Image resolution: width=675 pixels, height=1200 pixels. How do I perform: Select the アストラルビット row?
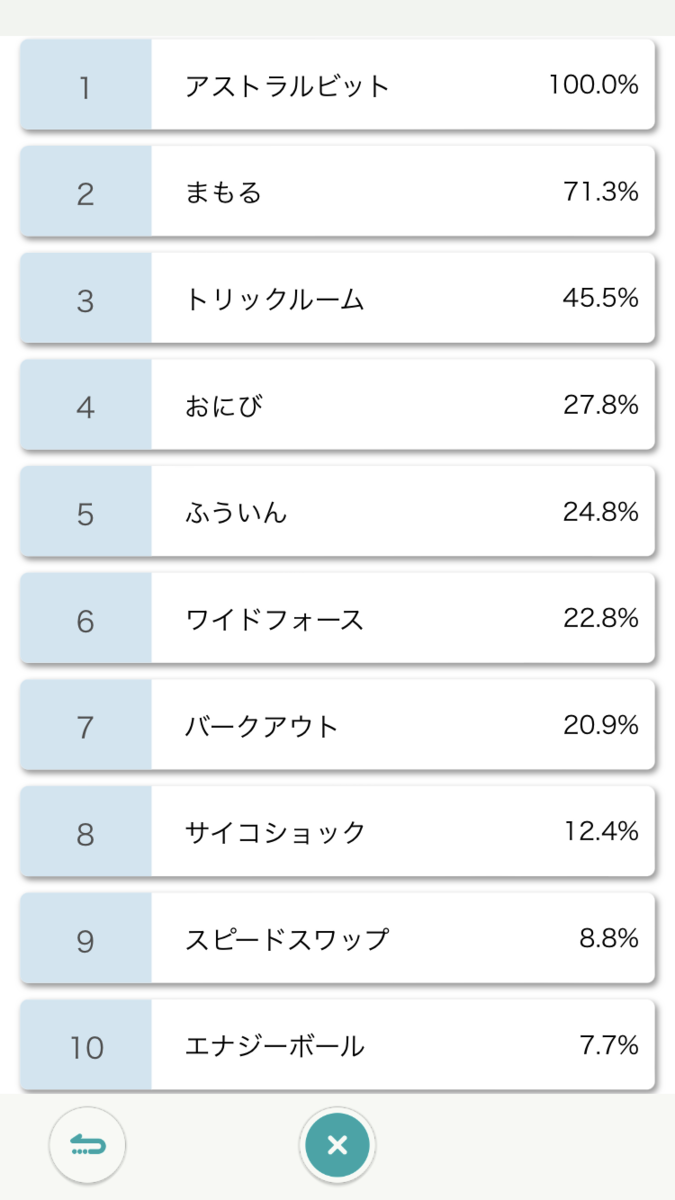pos(337,85)
